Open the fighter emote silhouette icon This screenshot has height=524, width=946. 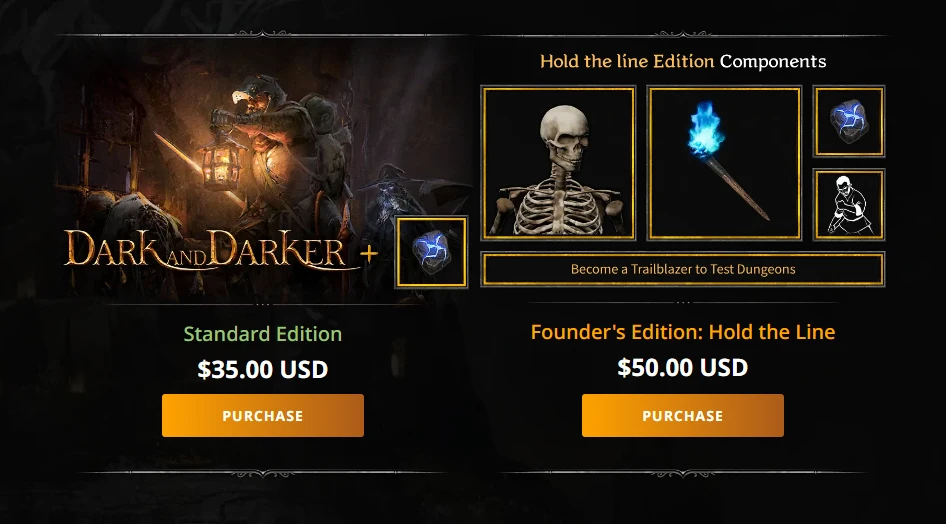click(x=849, y=204)
